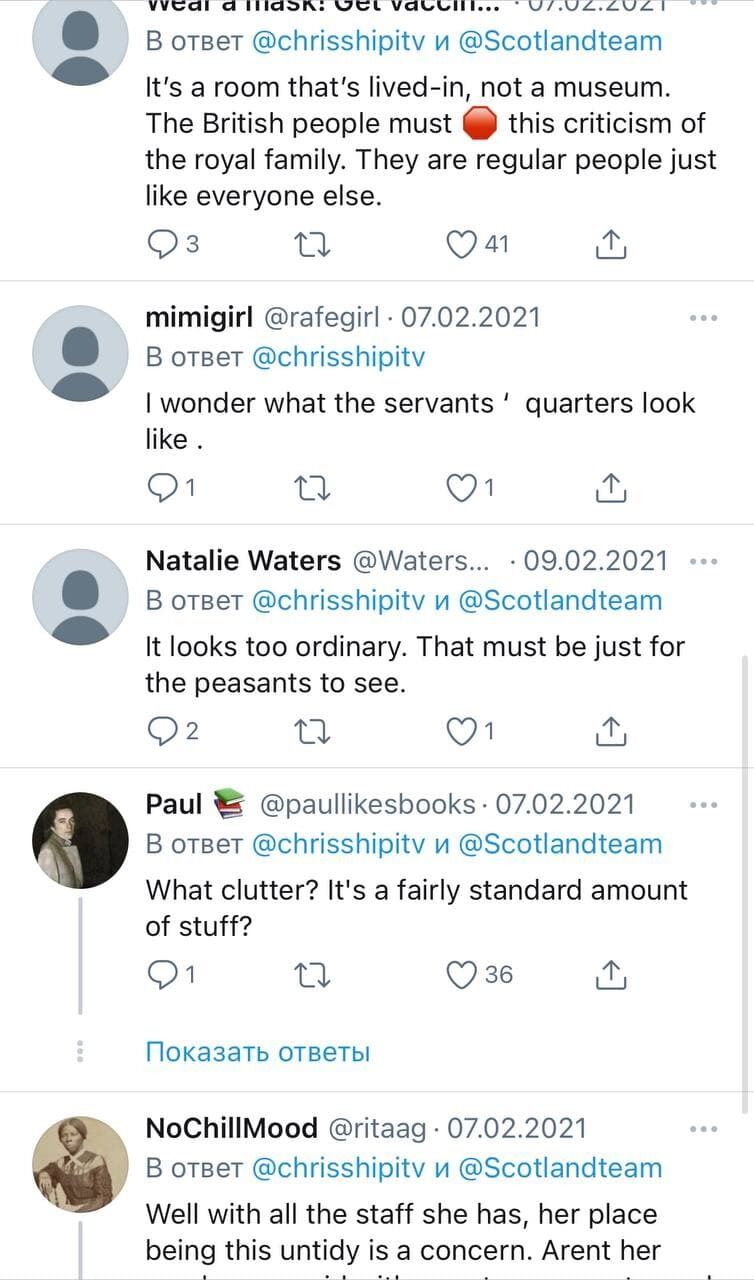Screen dimensions: 754x1280
Task: Expand replies with 'Показать ответы'
Action: 258,1052
